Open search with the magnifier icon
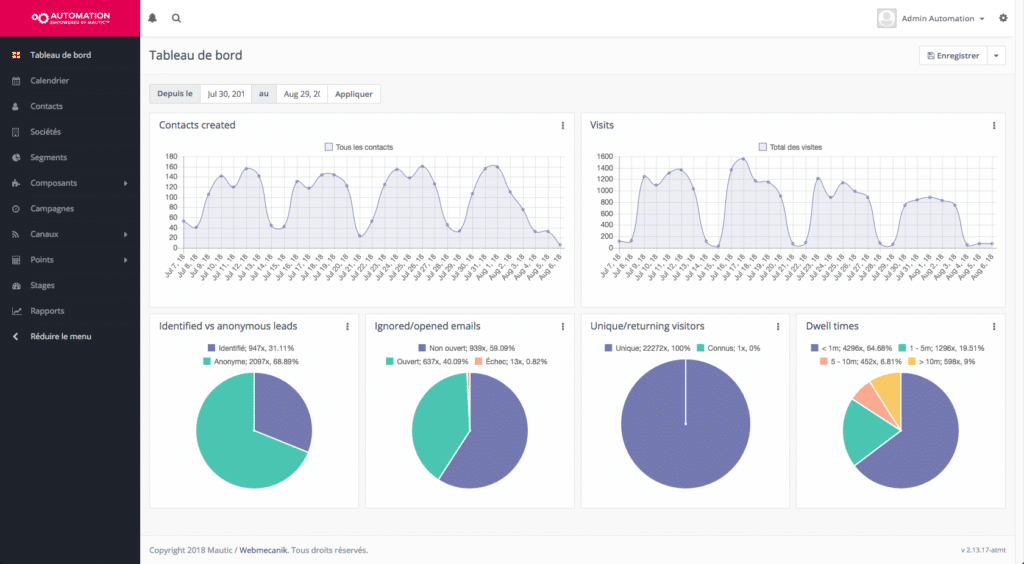Image resolution: width=1024 pixels, height=564 pixels. coord(176,18)
